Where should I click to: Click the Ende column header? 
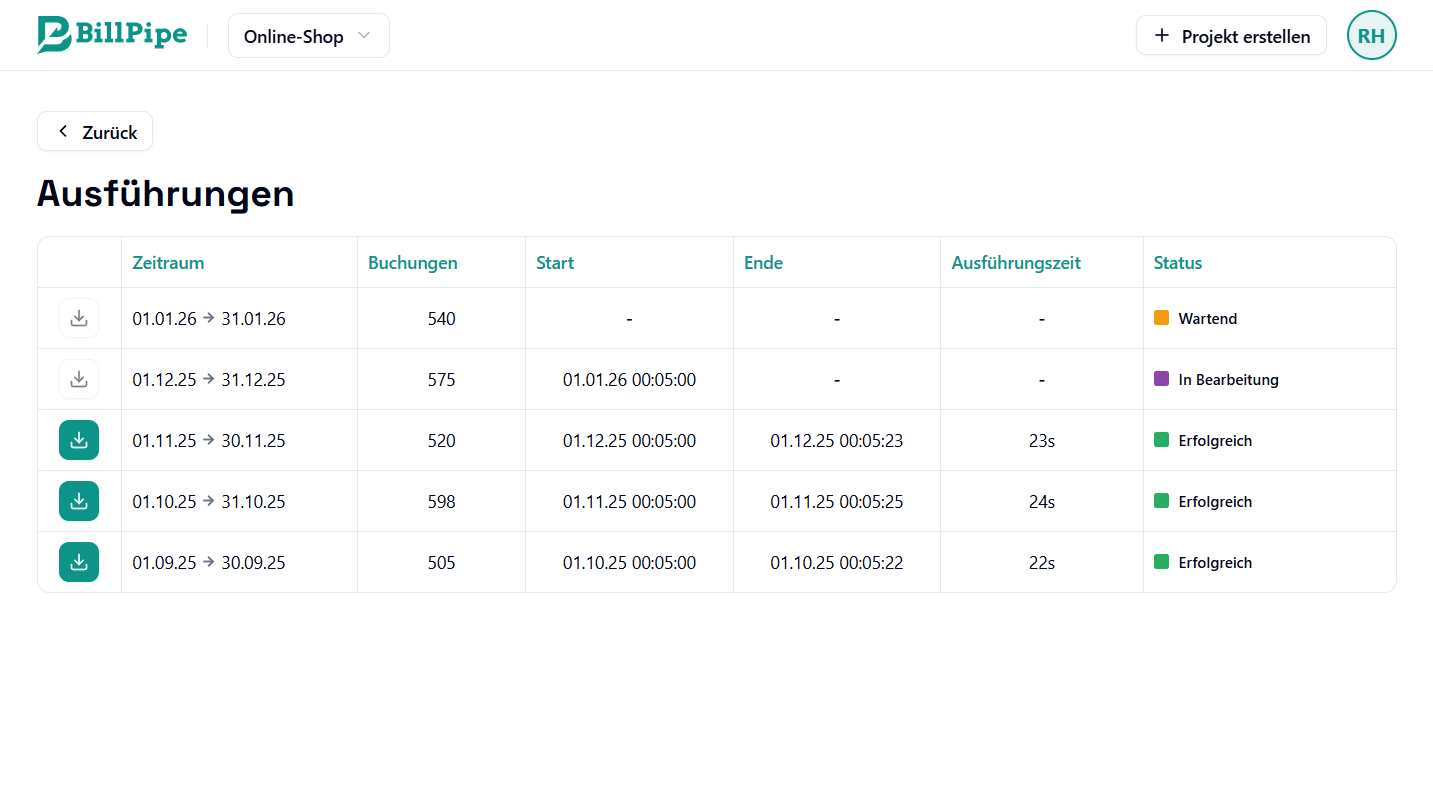click(x=763, y=263)
